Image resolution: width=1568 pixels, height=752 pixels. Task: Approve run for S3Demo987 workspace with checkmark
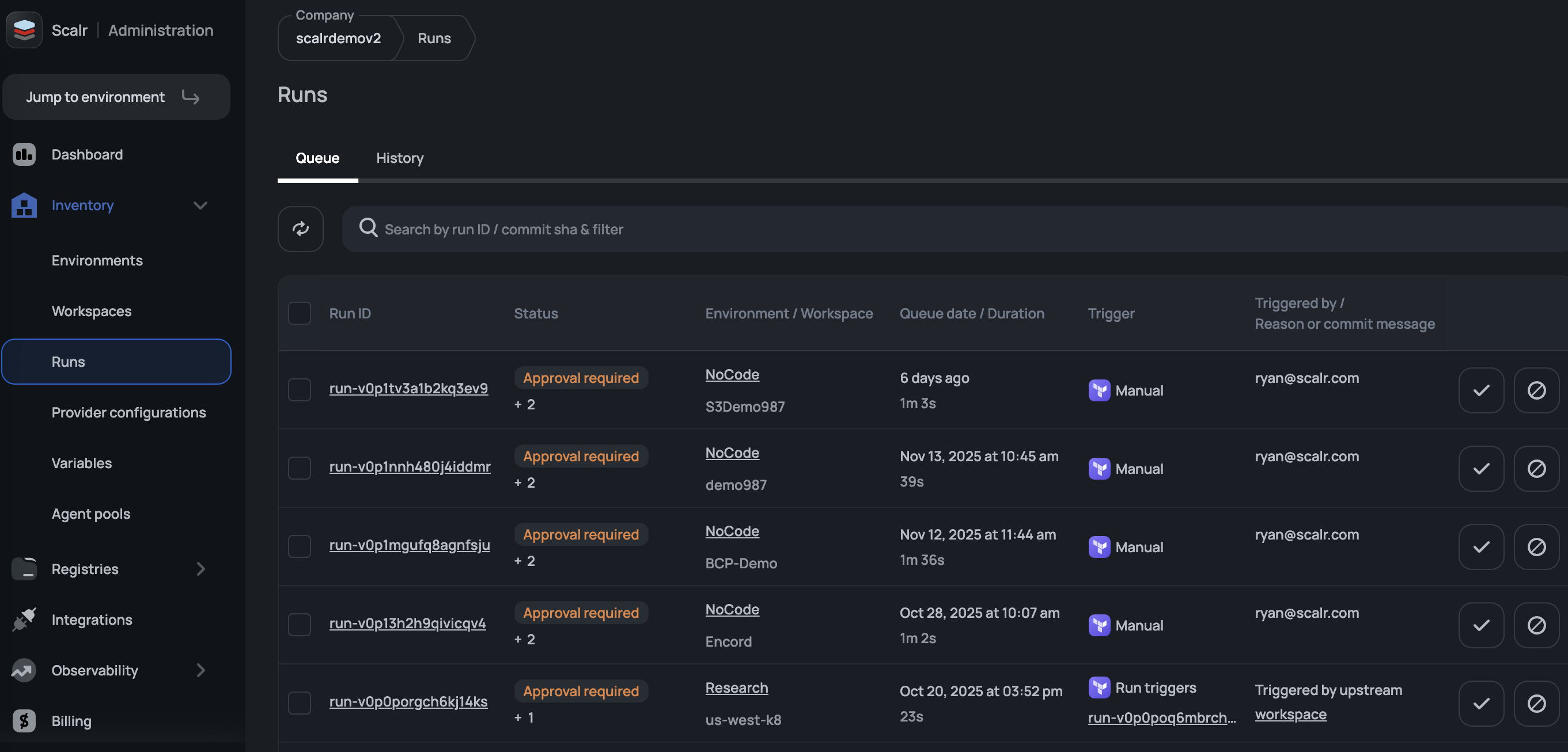[1480, 390]
